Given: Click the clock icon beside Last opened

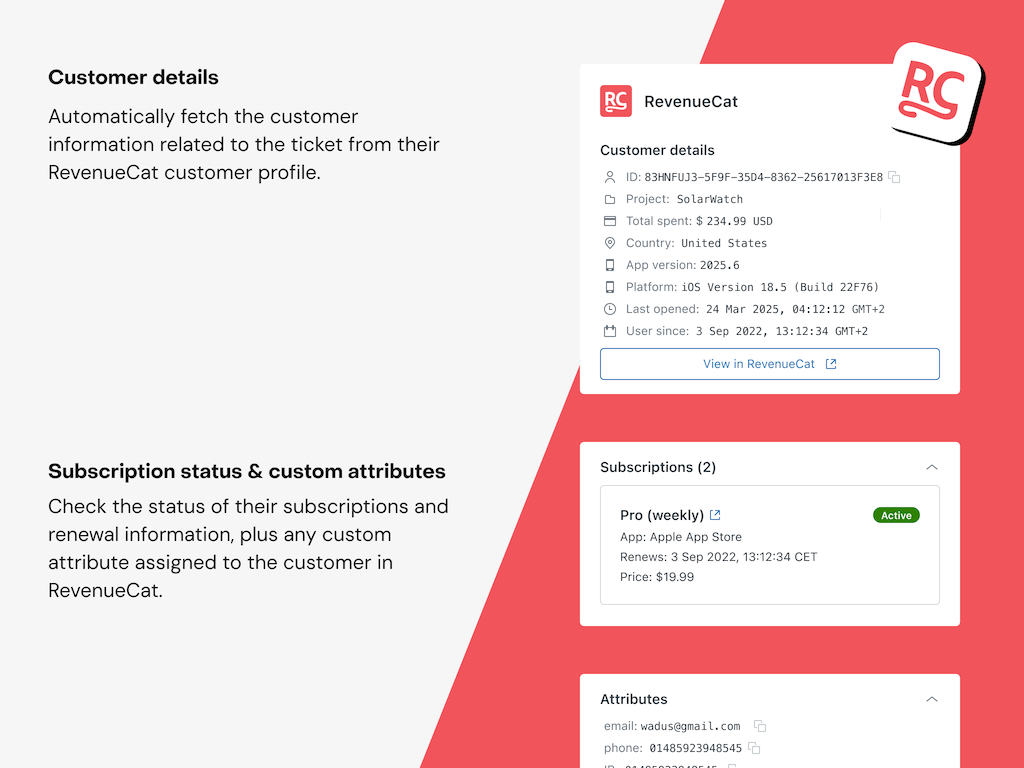Looking at the screenshot, I should pyautogui.click(x=610, y=309).
